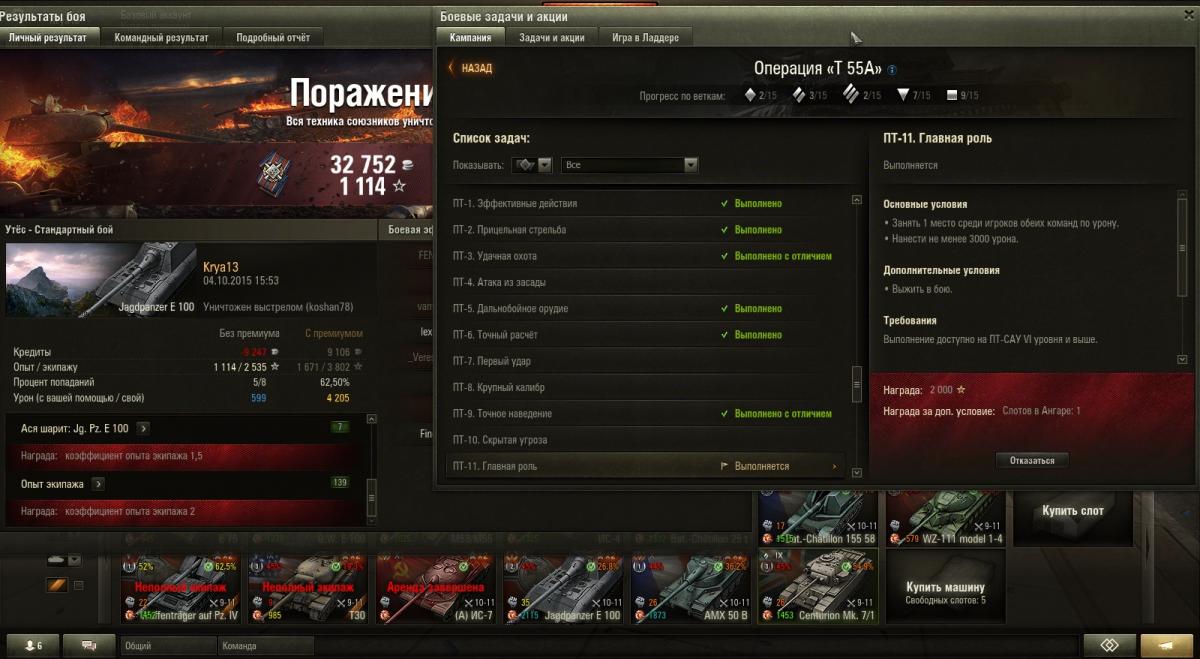Viewport: 1200px width, 659px height.
Task: Click the medium tank branch icon 3/15
Action: [x=799, y=95]
